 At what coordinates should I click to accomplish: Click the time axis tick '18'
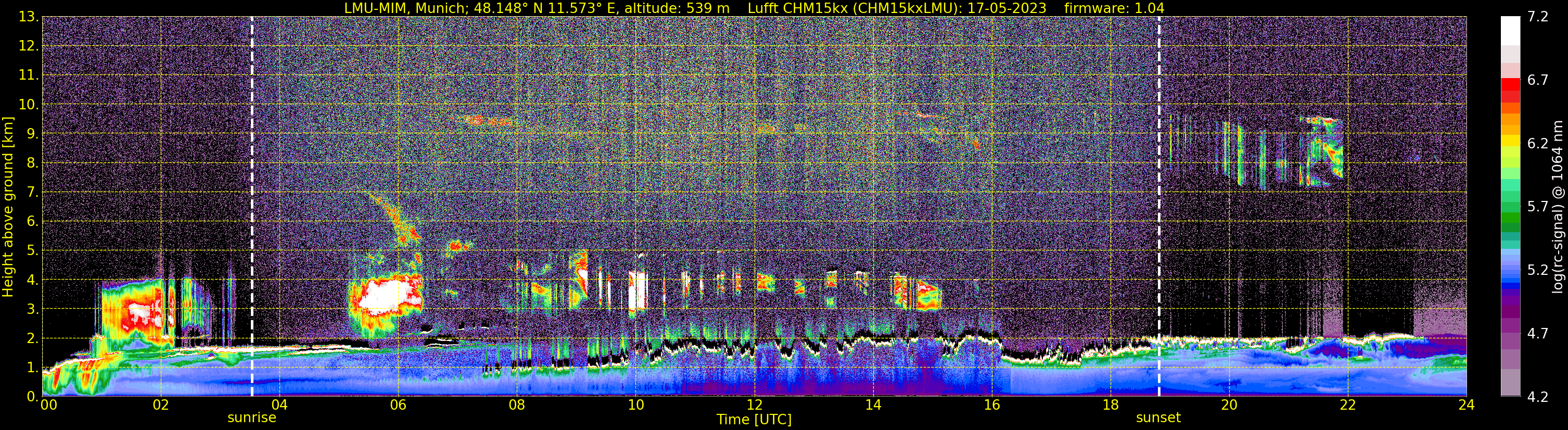1110,405
